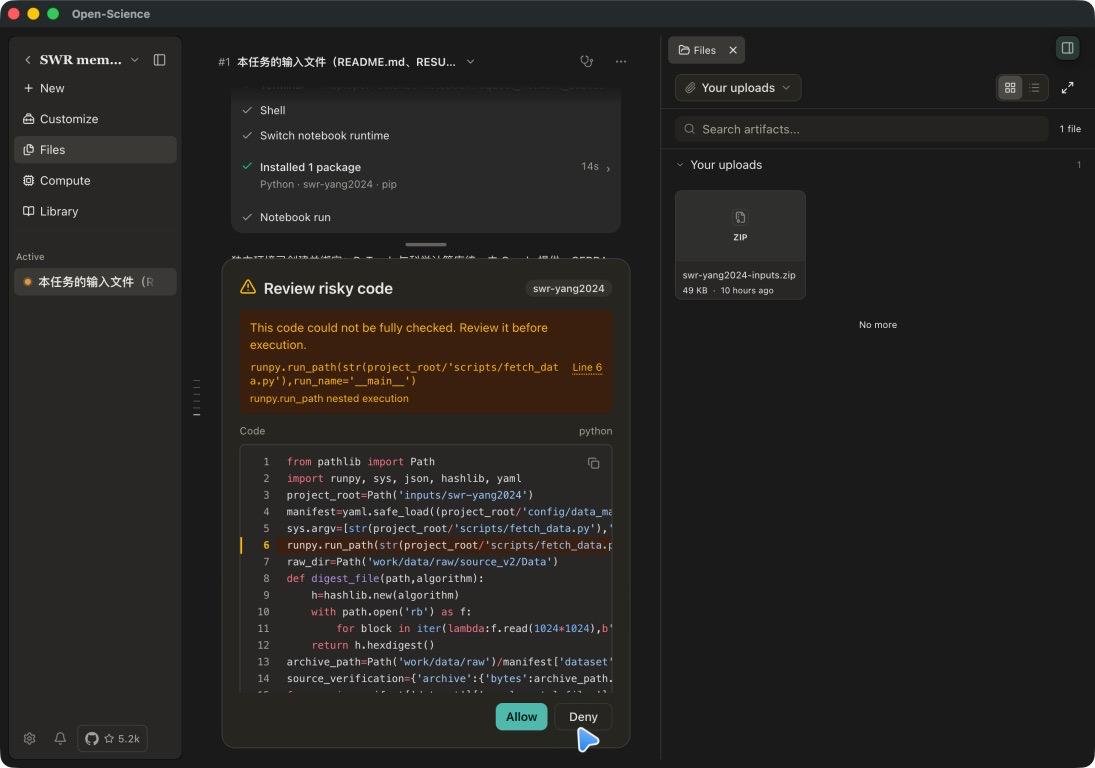Image resolution: width=1095 pixels, height=768 pixels.
Task: Click the Search artifacts field
Action: tap(862, 129)
